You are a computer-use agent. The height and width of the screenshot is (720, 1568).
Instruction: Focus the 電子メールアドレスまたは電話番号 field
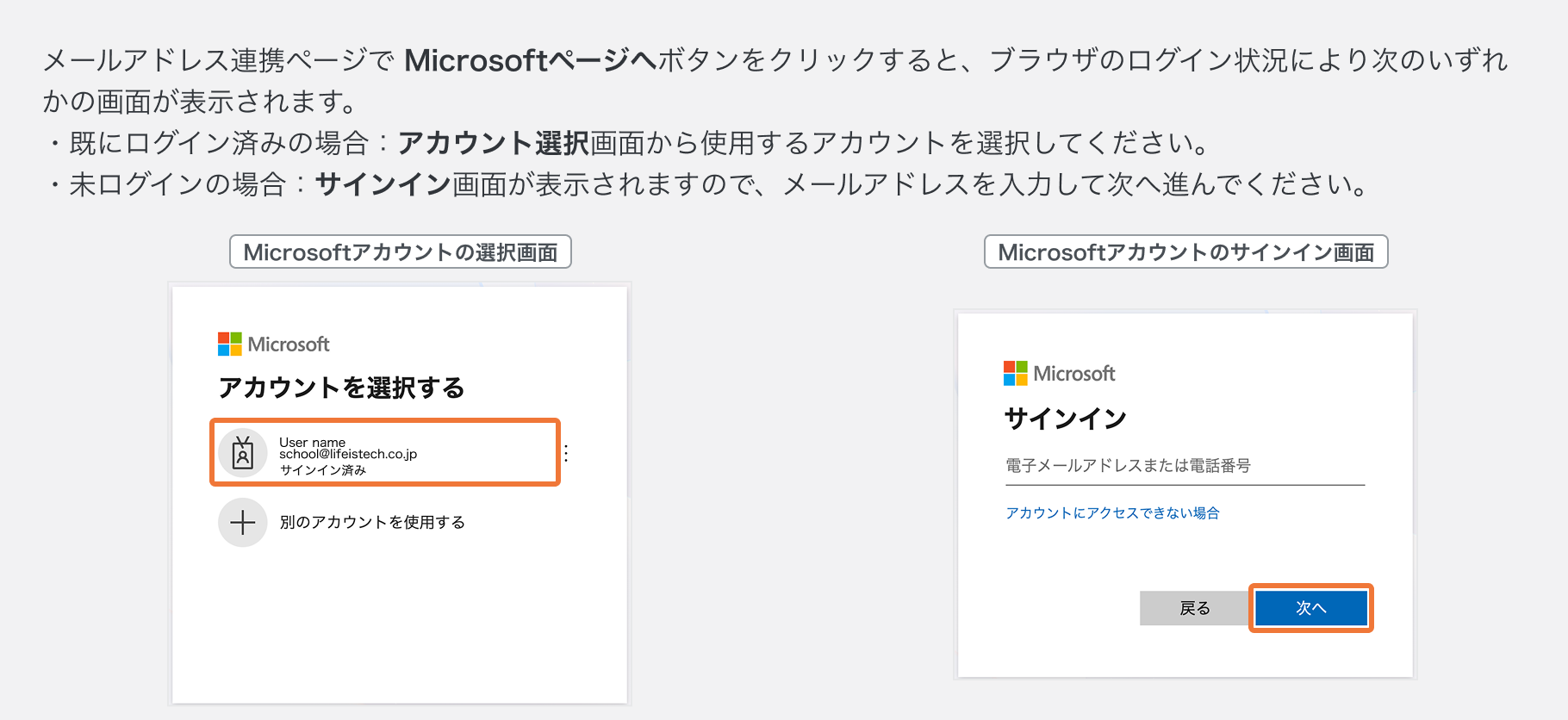pos(1185,466)
